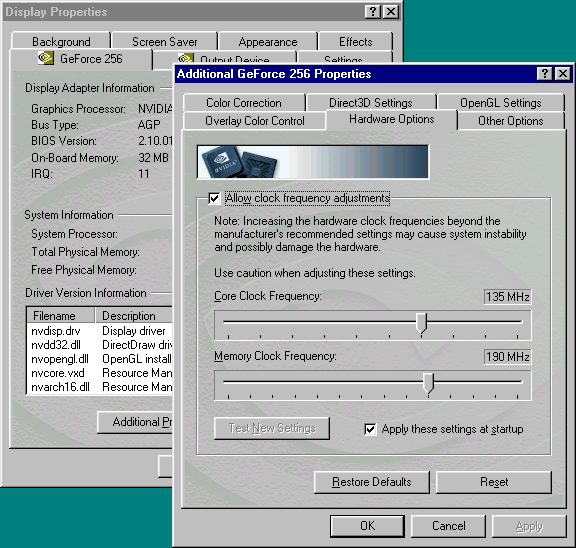Click the Reset button
This screenshot has width=576, height=548.
[494, 482]
